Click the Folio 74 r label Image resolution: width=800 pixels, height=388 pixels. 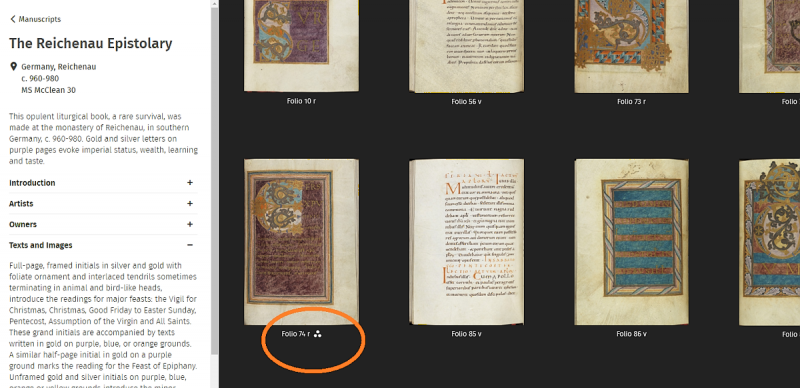pyautogui.click(x=295, y=334)
